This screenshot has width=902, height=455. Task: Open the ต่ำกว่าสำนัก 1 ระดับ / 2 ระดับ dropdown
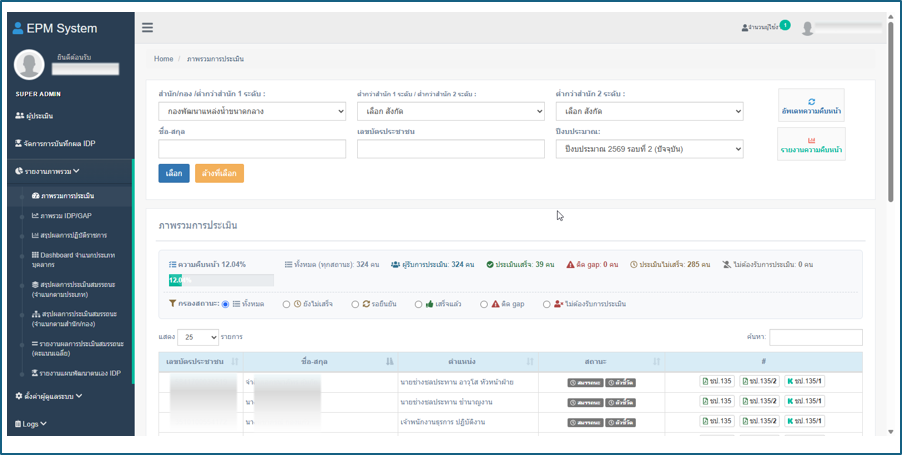point(450,111)
